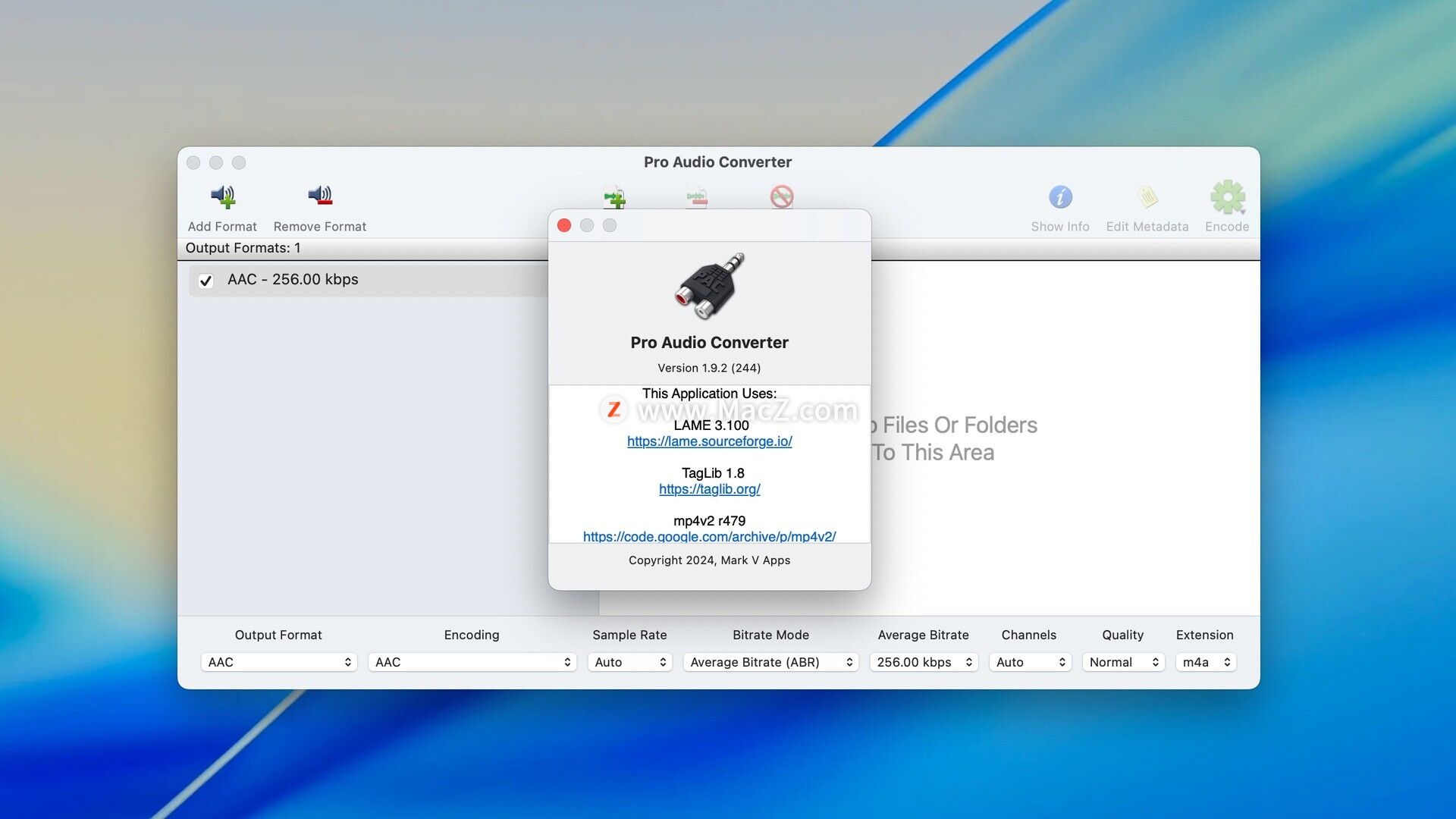This screenshot has width=1456, height=819.
Task: Open the Average Bitrate 256.00 kbps dropdown
Action: (x=924, y=662)
